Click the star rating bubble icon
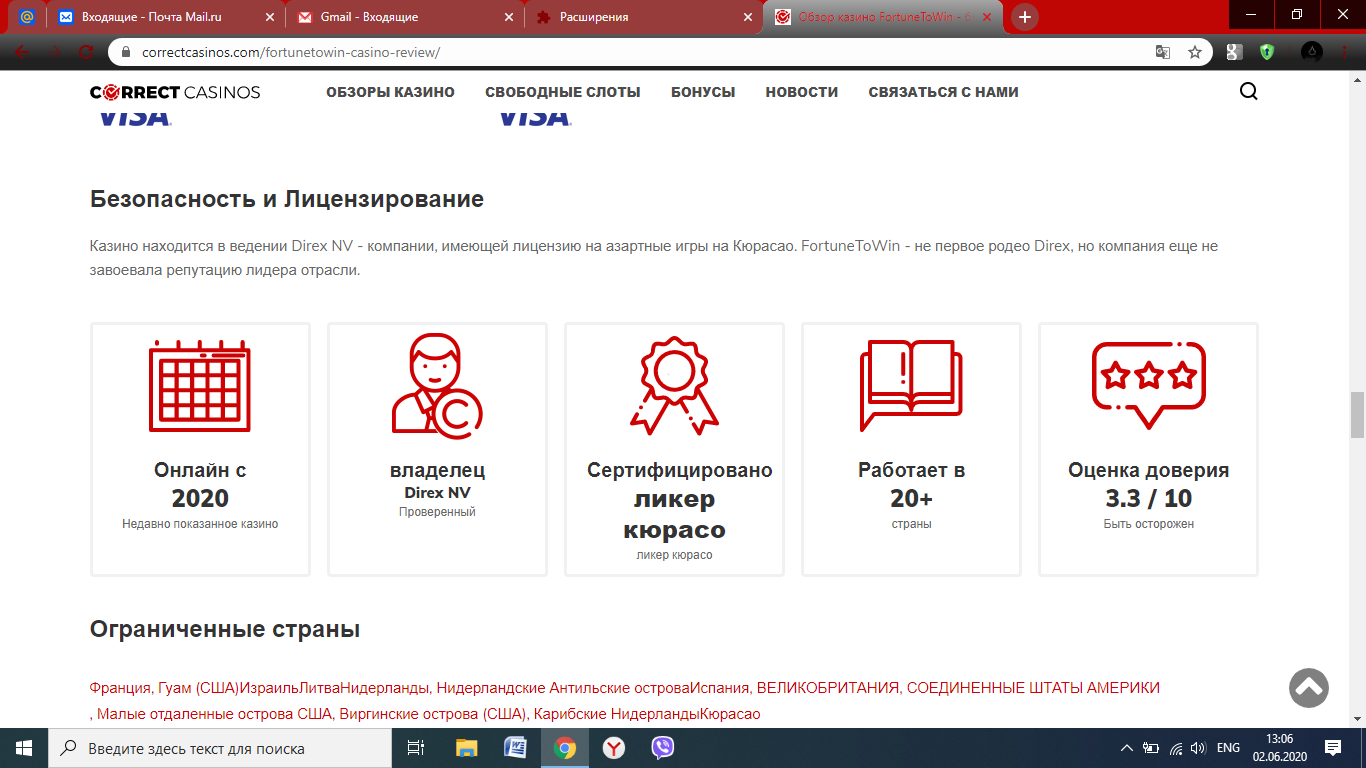 pyautogui.click(x=1148, y=385)
